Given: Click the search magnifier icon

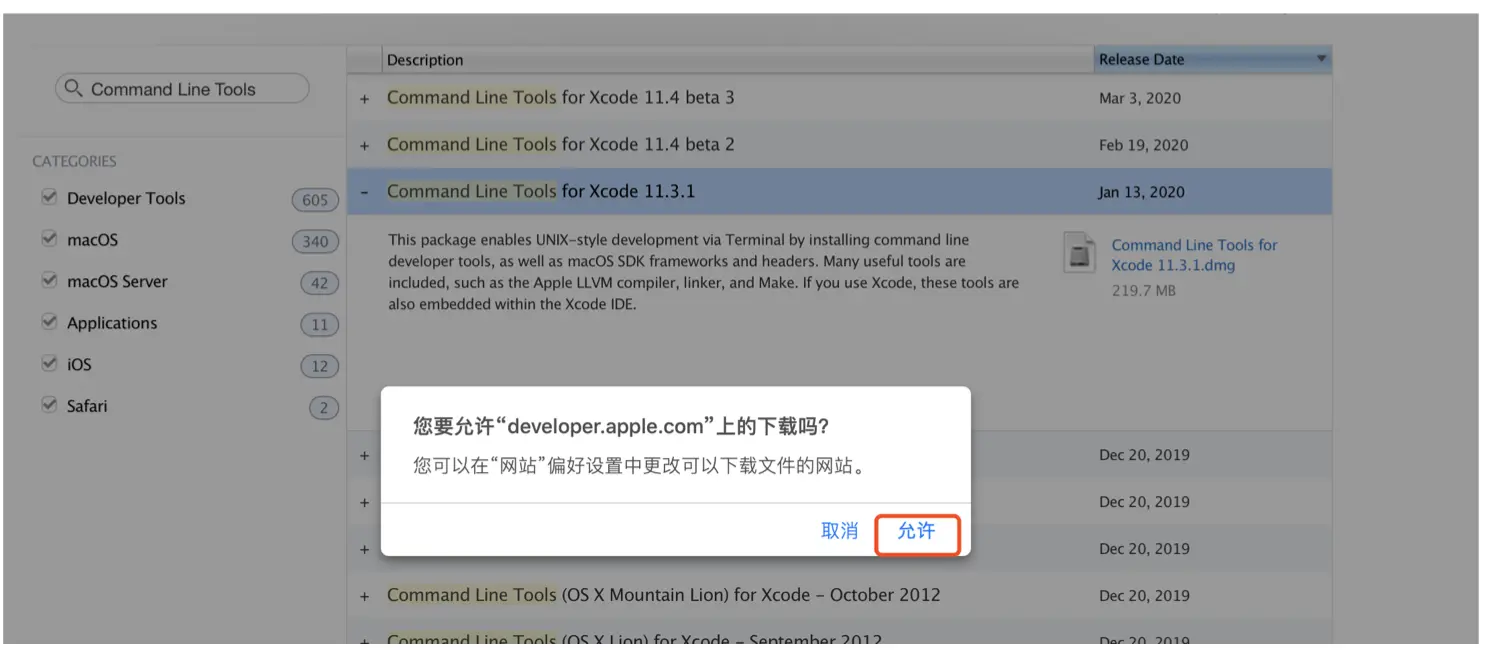Looking at the screenshot, I should [73, 88].
